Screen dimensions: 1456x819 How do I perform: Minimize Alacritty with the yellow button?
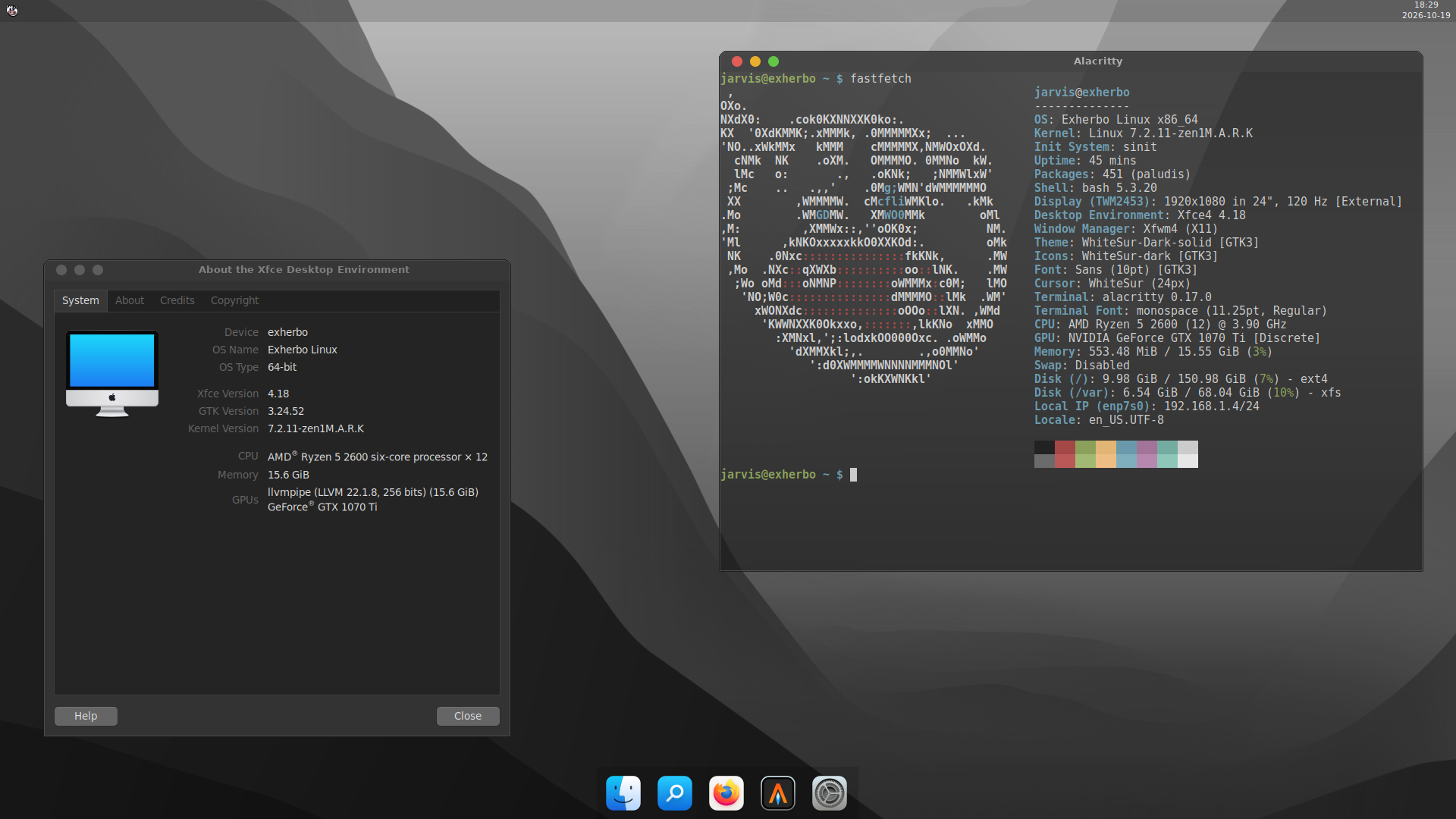pos(755,61)
